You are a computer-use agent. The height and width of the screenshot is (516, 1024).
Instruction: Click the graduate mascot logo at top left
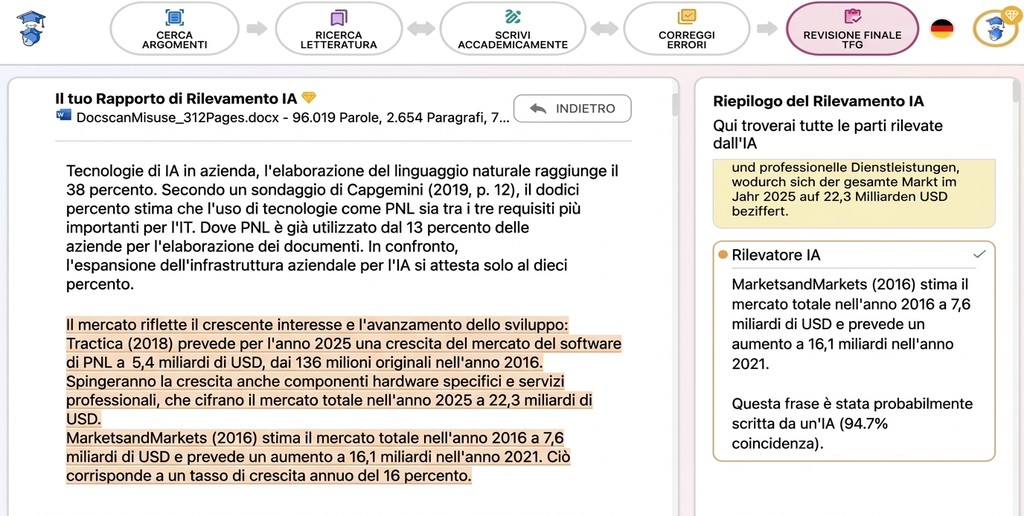[x=31, y=27]
